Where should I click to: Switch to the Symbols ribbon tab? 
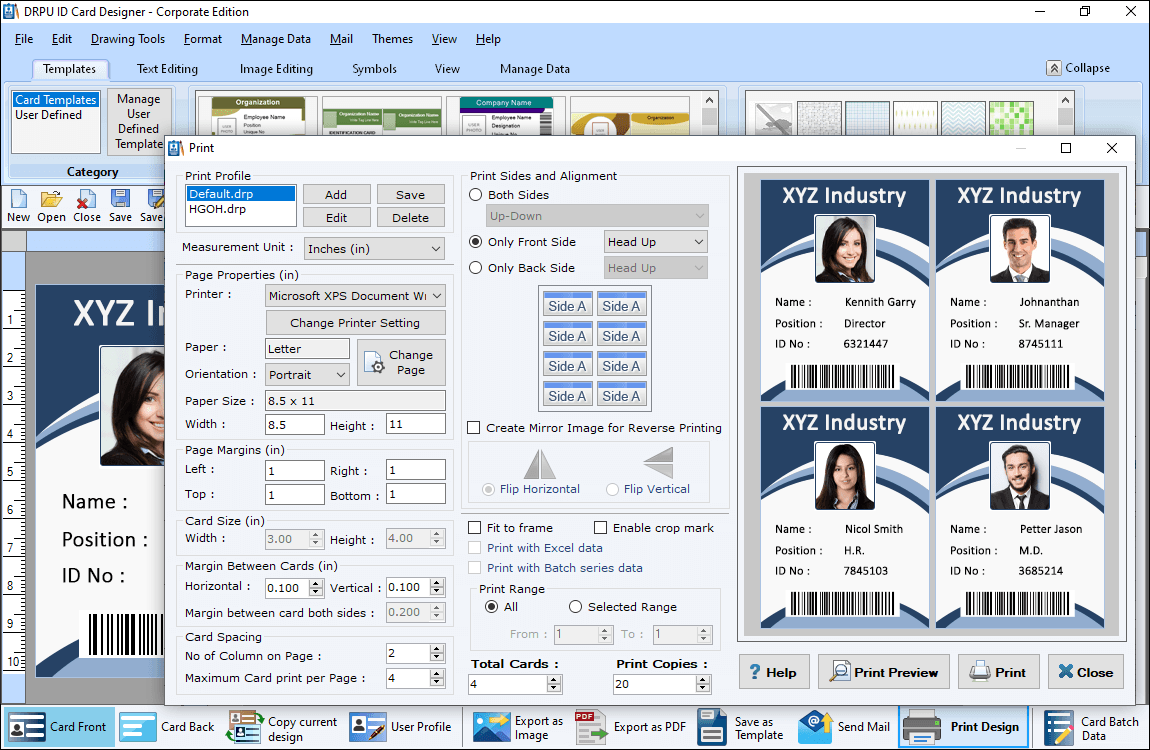click(375, 69)
